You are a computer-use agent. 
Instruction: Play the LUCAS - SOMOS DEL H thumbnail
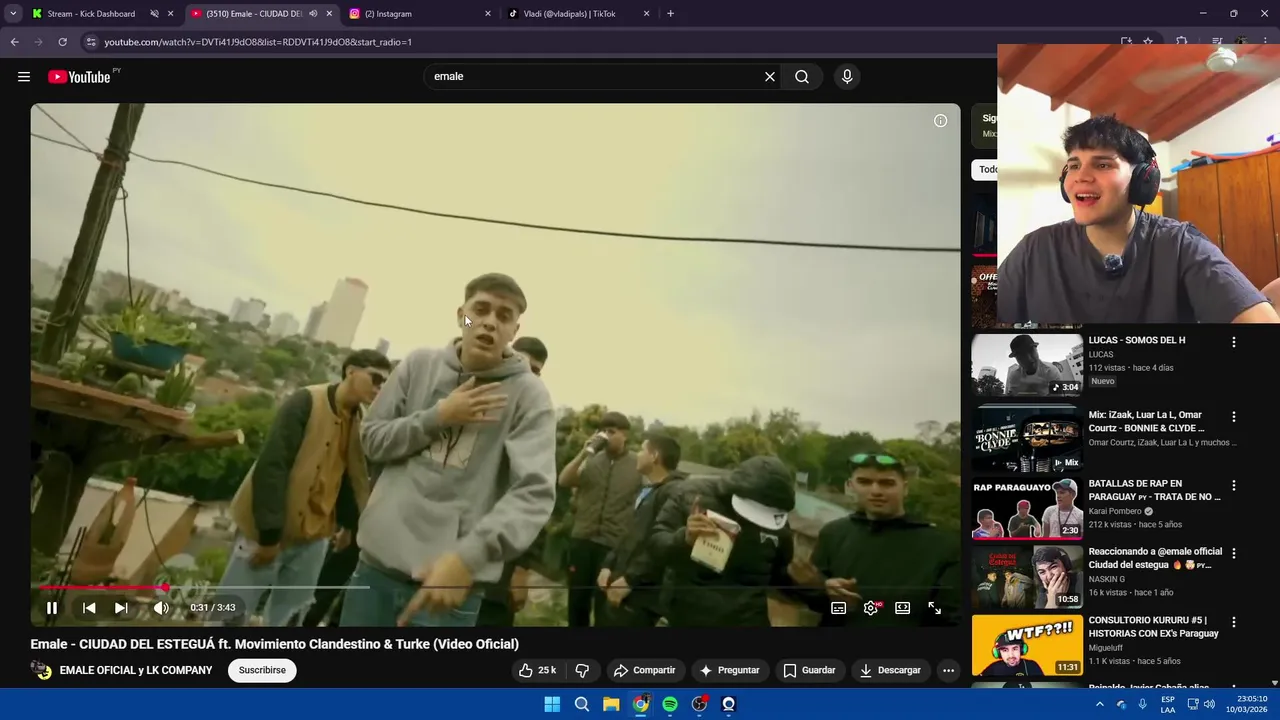click(x=1027, y=365)
